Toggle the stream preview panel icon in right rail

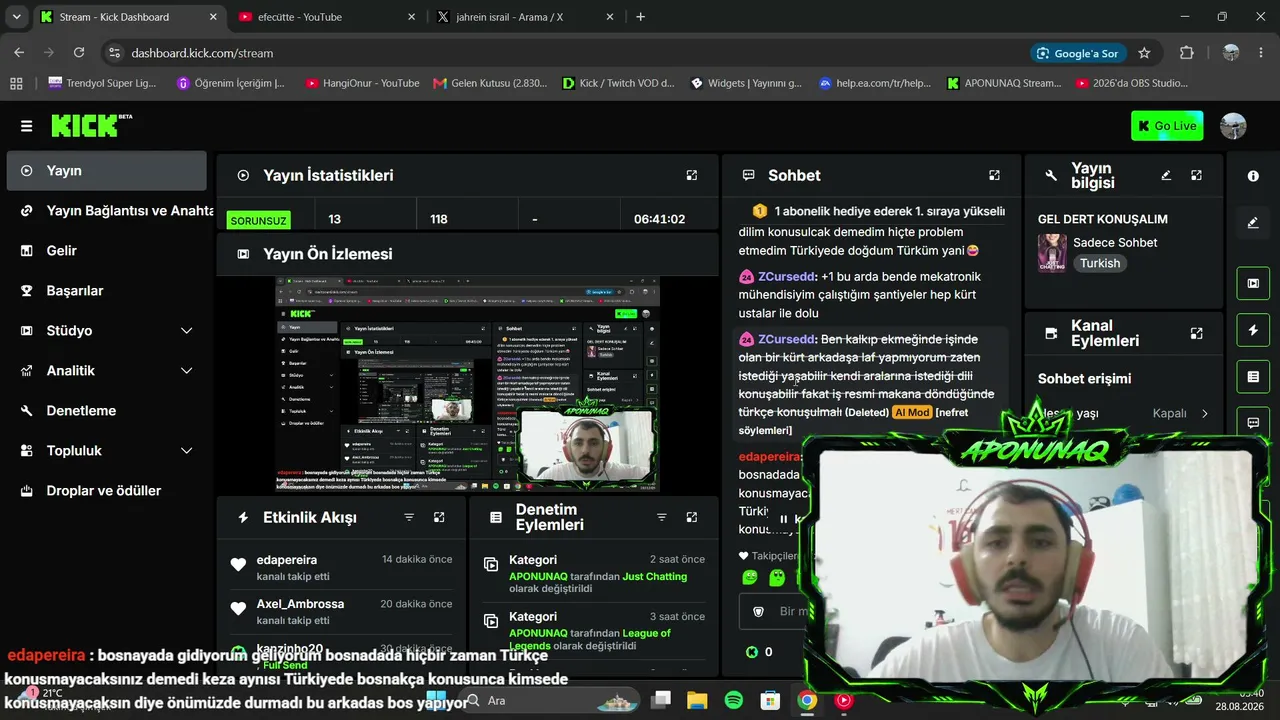click(x=1253, y=283)
